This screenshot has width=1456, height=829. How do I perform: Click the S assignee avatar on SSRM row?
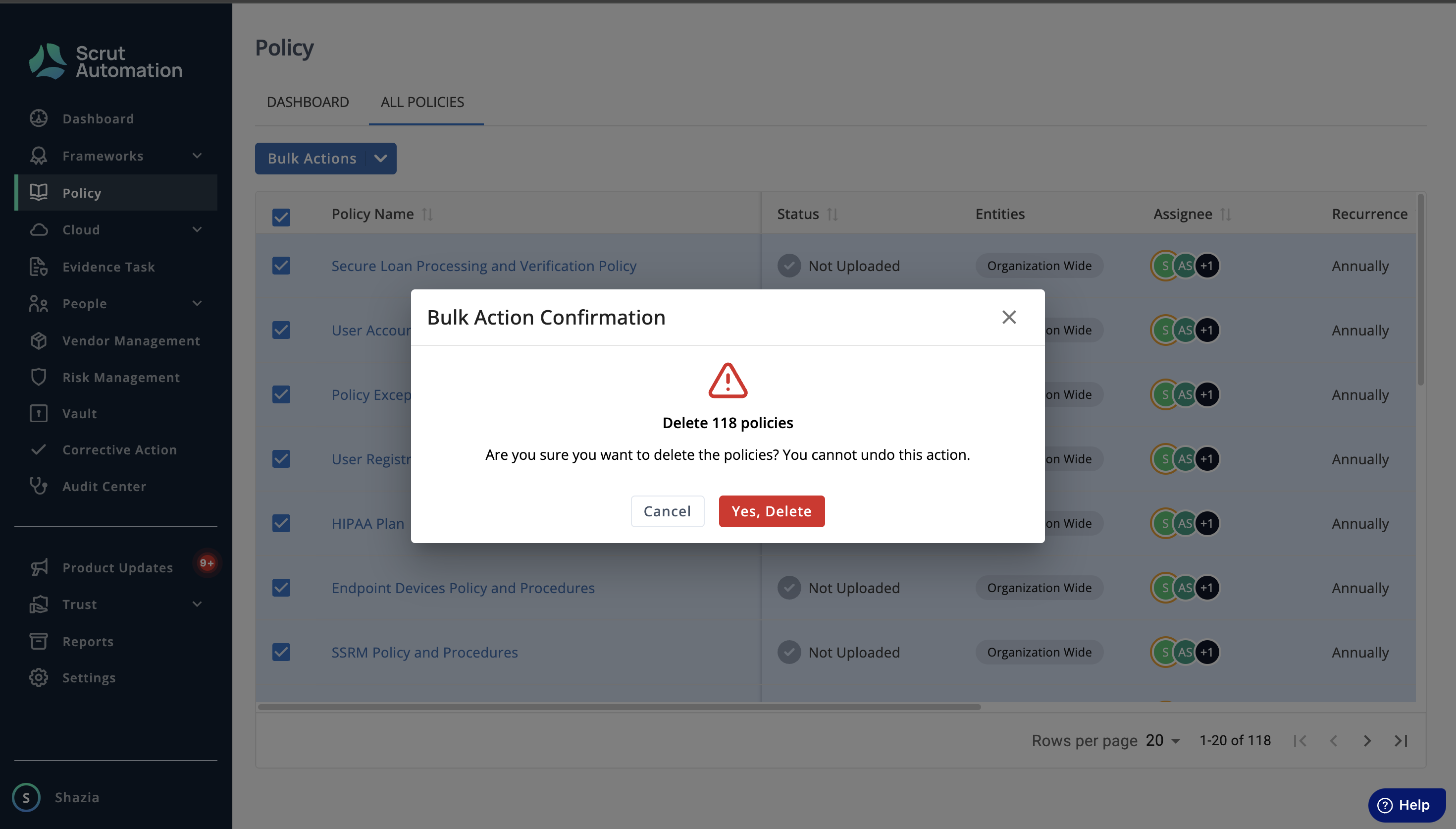pos(1164,653)
